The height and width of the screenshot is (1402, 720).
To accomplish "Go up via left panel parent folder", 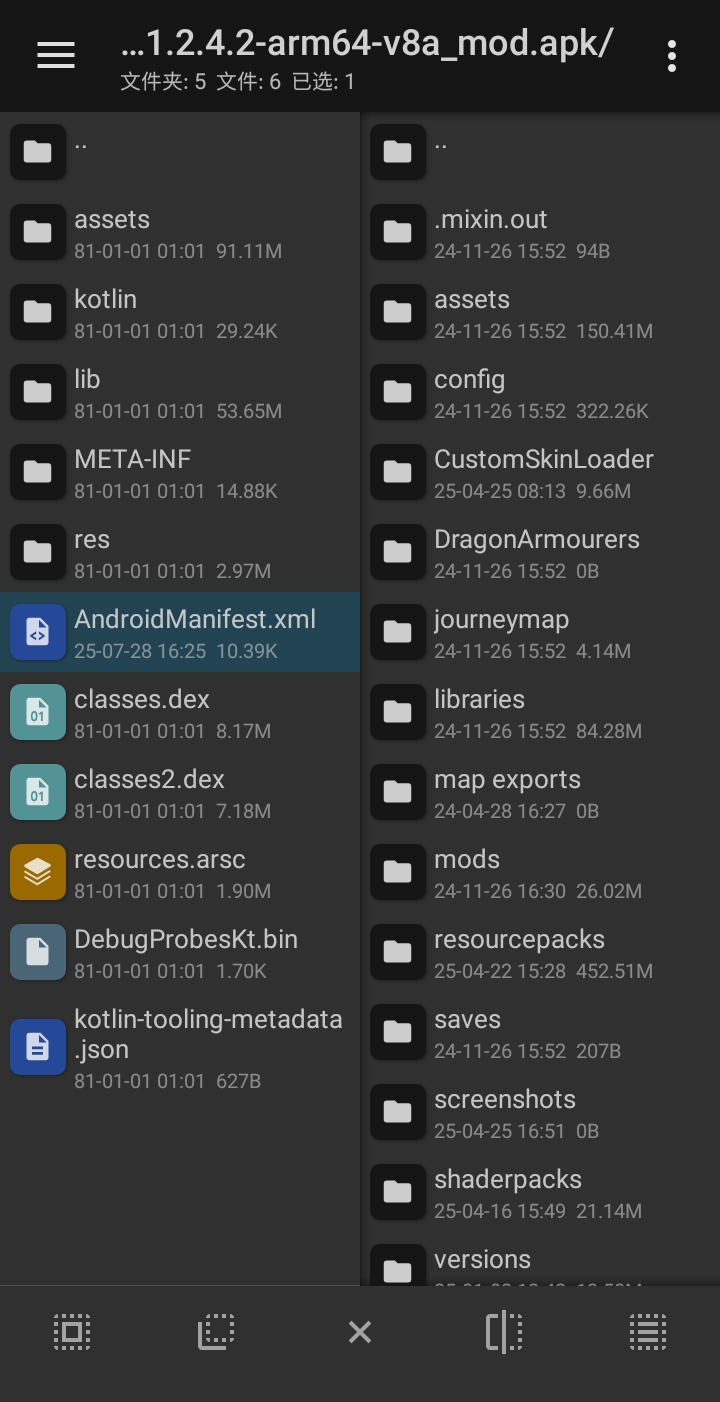I will [x=180, y=150].
